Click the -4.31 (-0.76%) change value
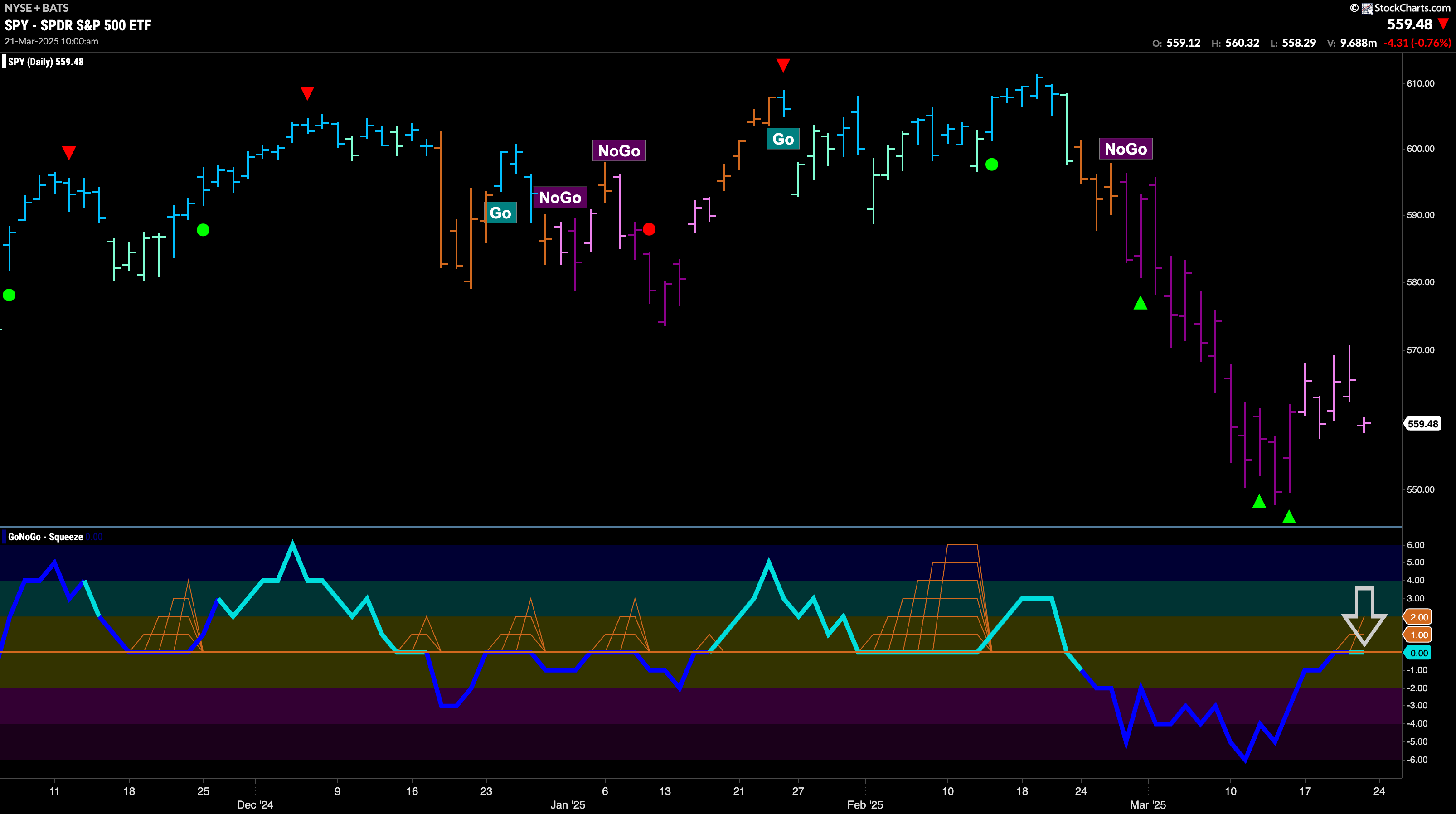1456x814 pixels. [x=1417, y=43]
